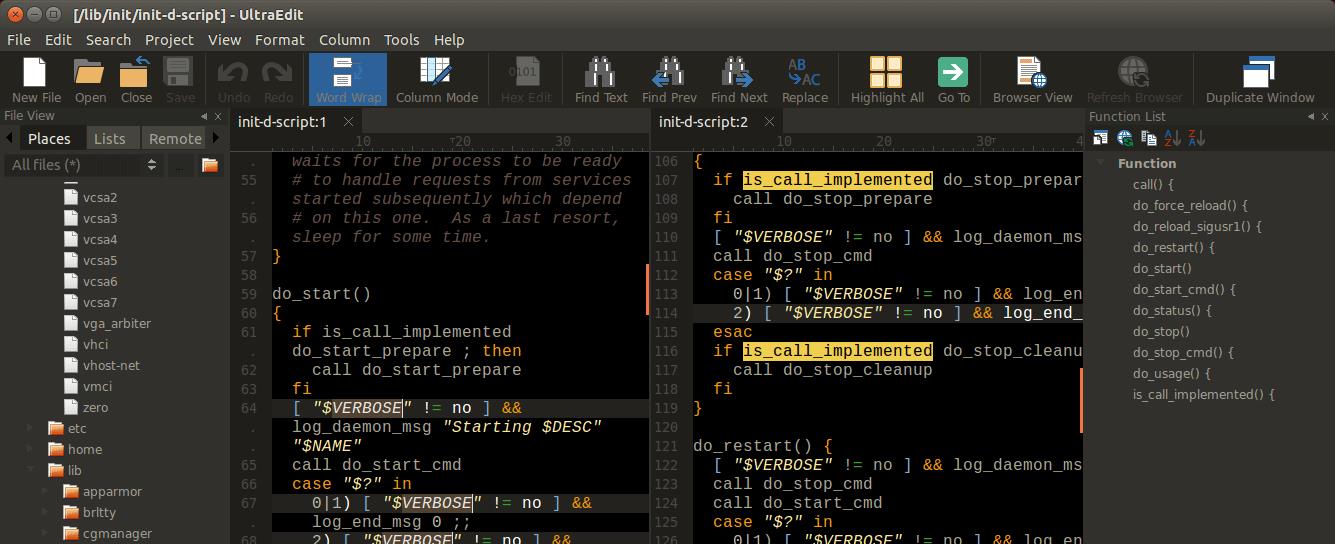The image size is (1335, 544).
Task: Click the orange folder icon in File View
Action: (210, 165)
